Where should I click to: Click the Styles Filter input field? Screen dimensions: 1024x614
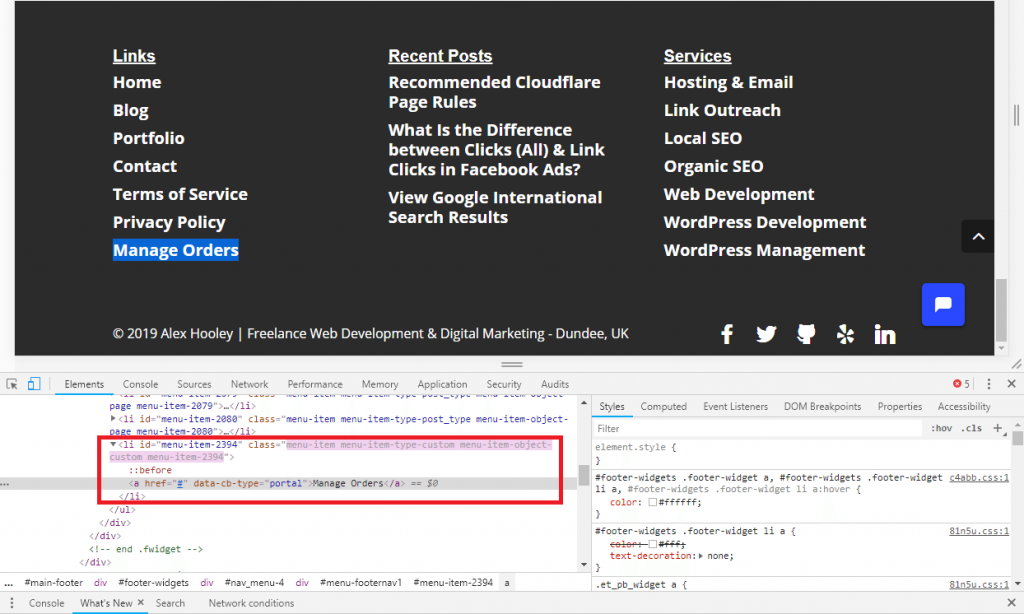759,428
